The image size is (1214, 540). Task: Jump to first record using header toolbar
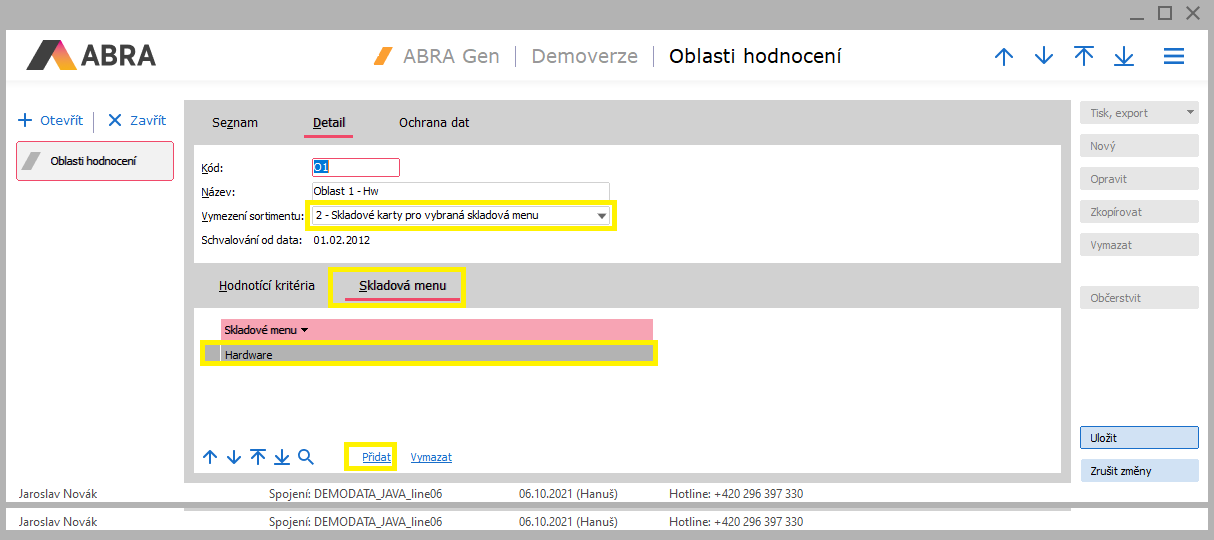click(1084, 57)
